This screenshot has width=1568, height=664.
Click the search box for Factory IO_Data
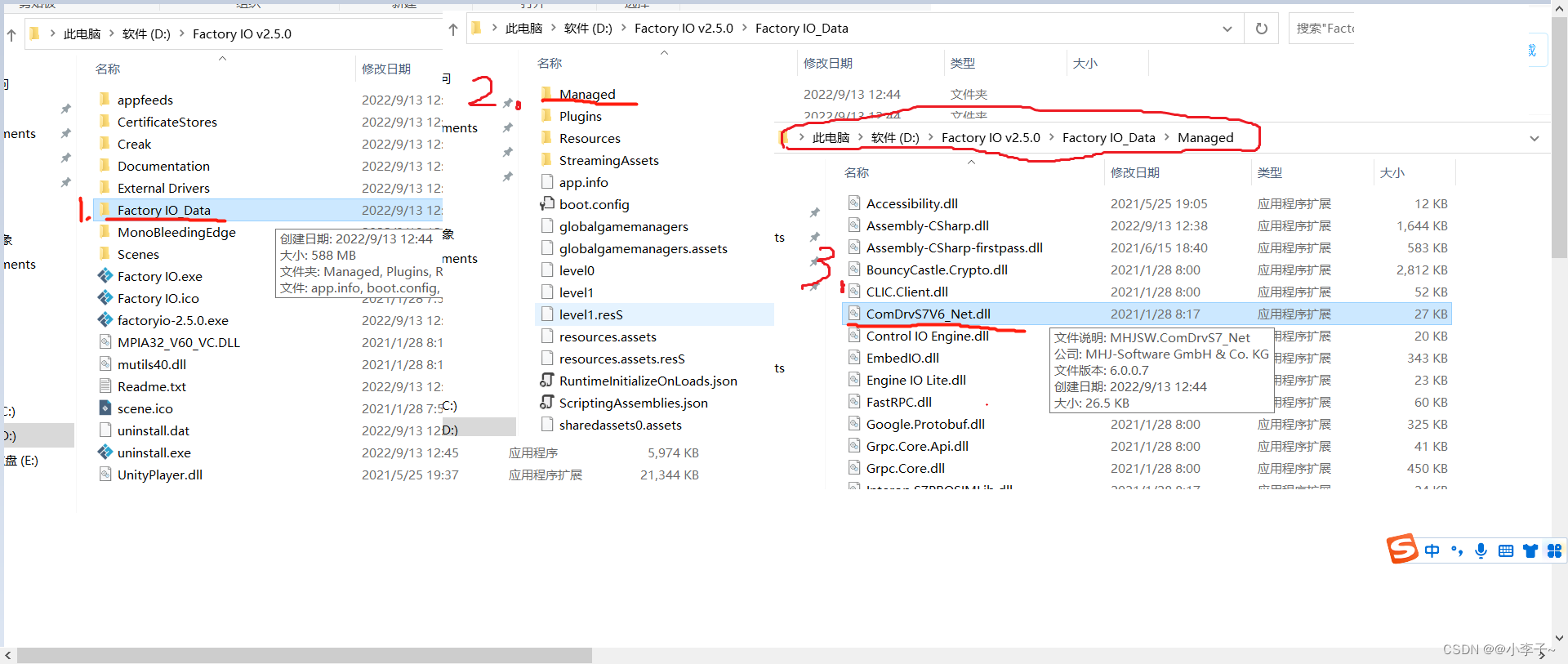click(1323, 29)
